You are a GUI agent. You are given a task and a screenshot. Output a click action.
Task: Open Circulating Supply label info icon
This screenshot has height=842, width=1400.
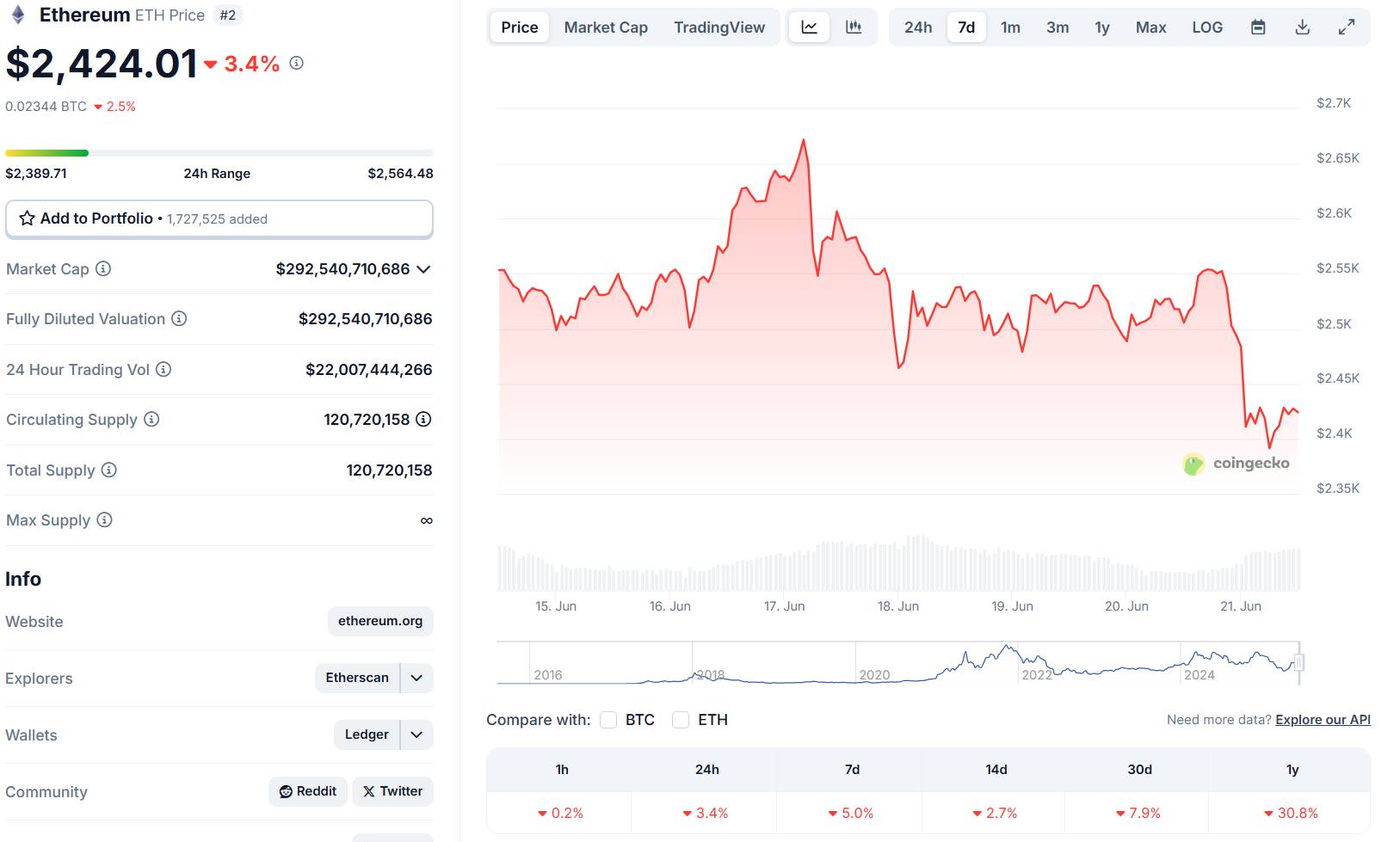click(151, 419)
